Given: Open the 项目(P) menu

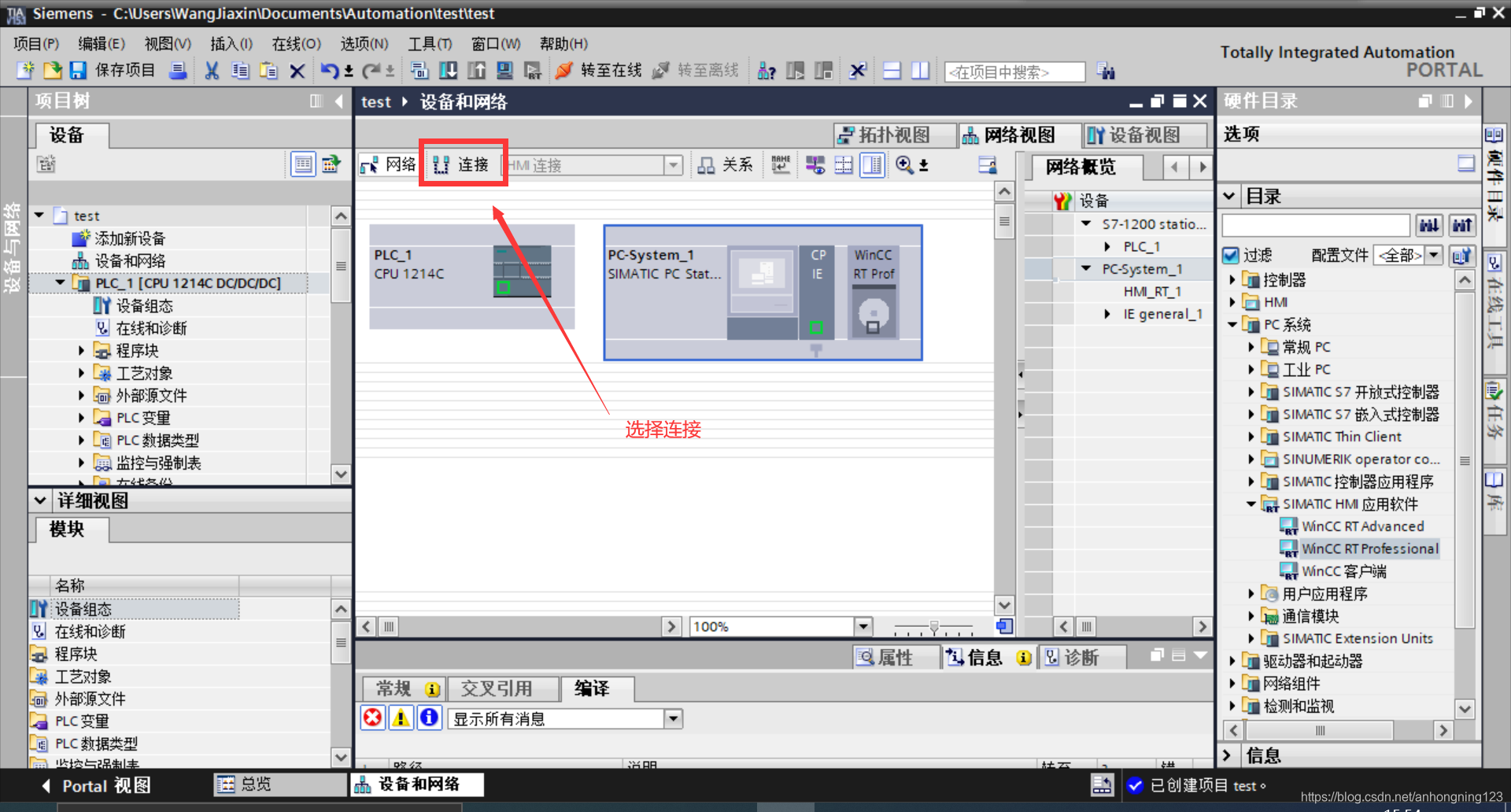Looking at the screenshot, I should (x=36, y=43).
